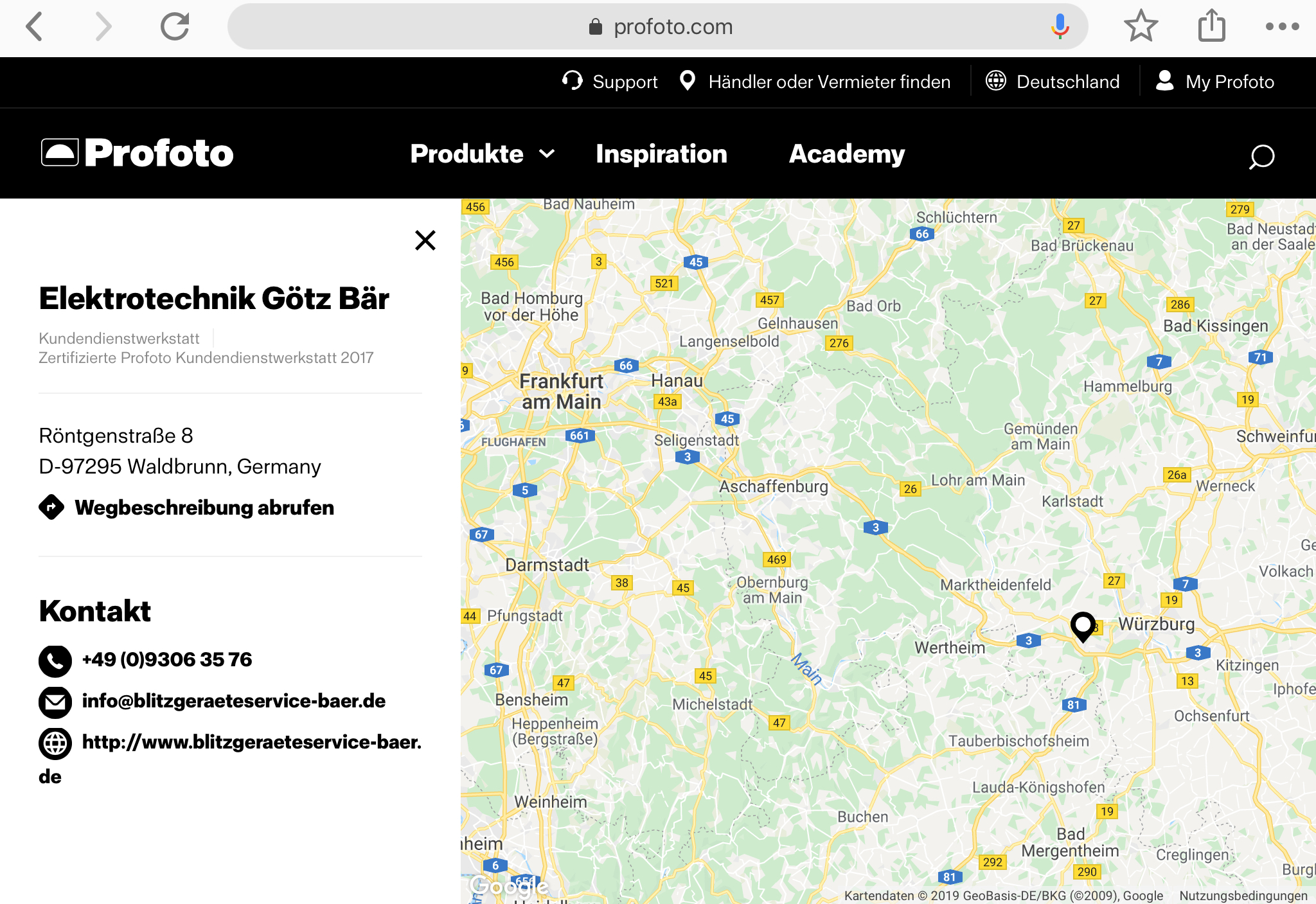Open site search with the magnifier icon
Image resolution: width=1316 pixels, height=904 pixels.
(1261, 156)
